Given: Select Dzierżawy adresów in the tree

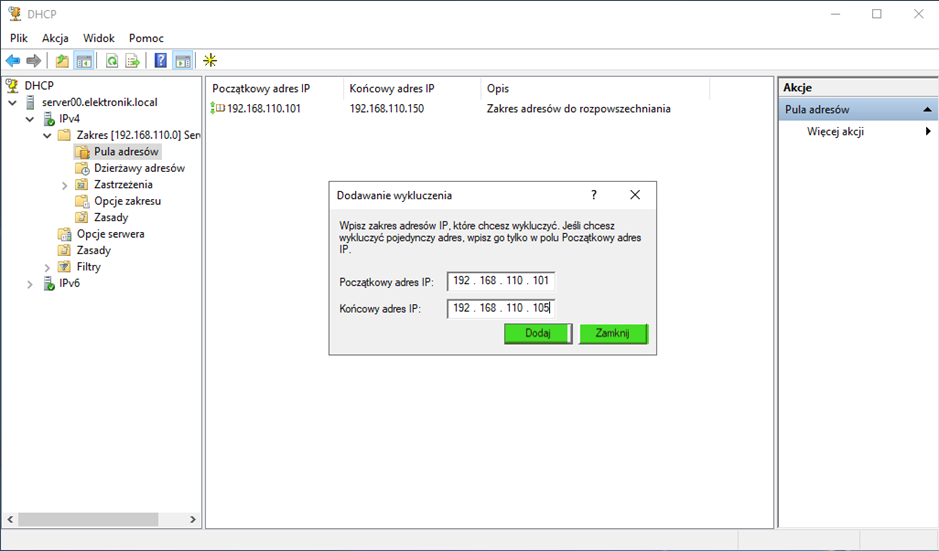Looking at the screenshot, I should click(x=138, y=168).
